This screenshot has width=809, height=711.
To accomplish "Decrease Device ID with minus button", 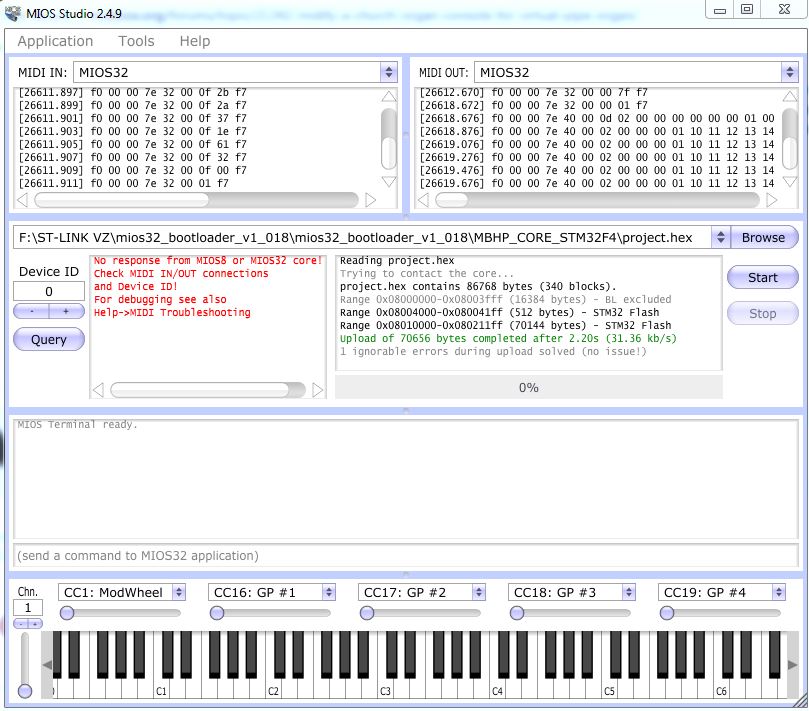I will coord(31,311).
